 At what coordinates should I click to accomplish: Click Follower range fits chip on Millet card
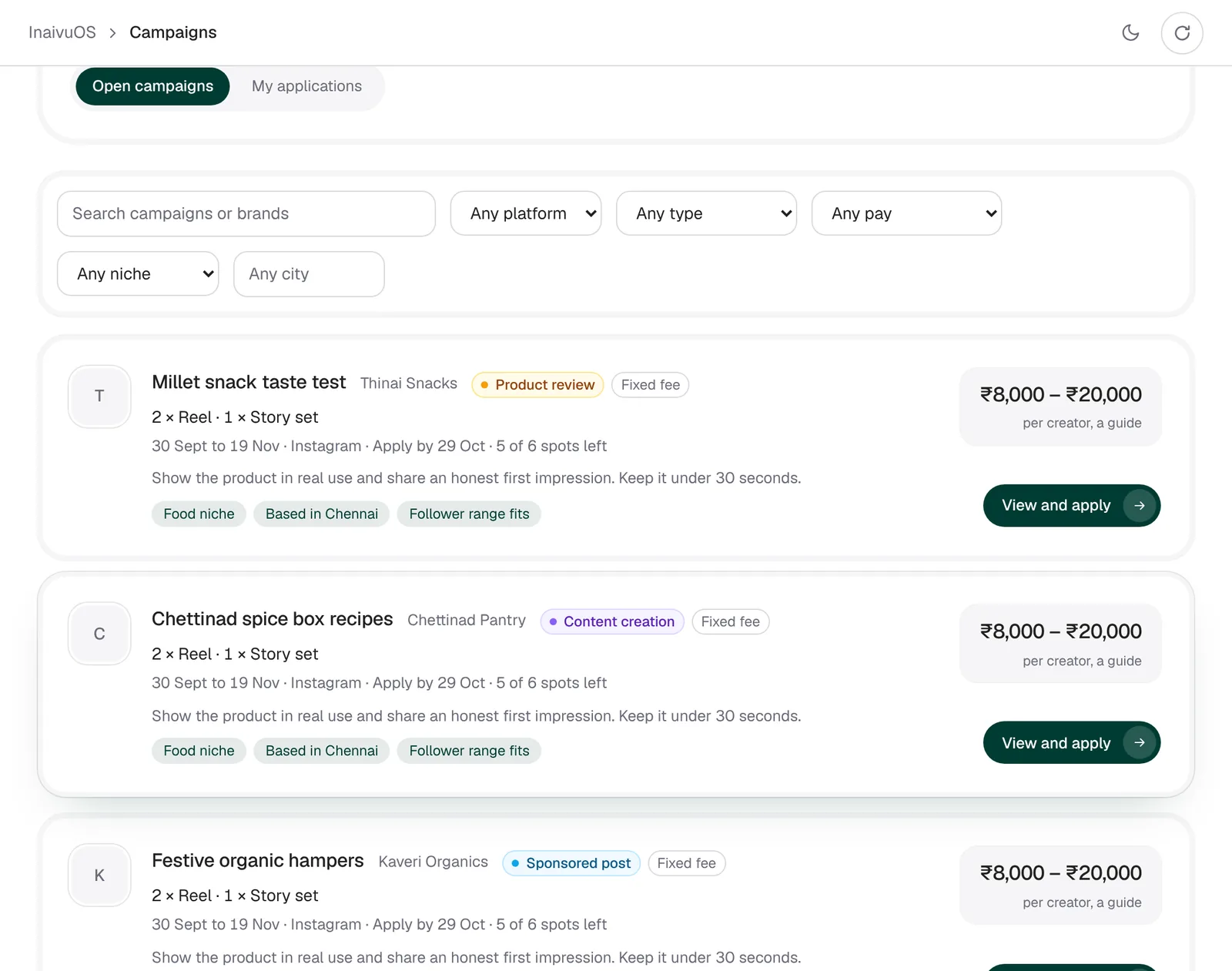[x=469, y=514]
